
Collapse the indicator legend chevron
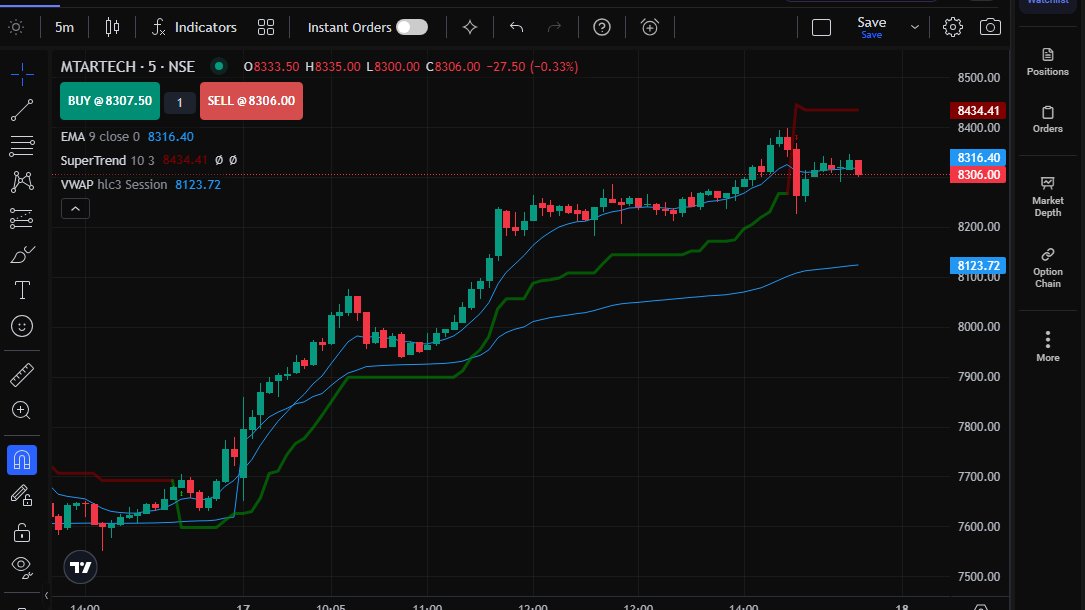[x=75, y=208]
